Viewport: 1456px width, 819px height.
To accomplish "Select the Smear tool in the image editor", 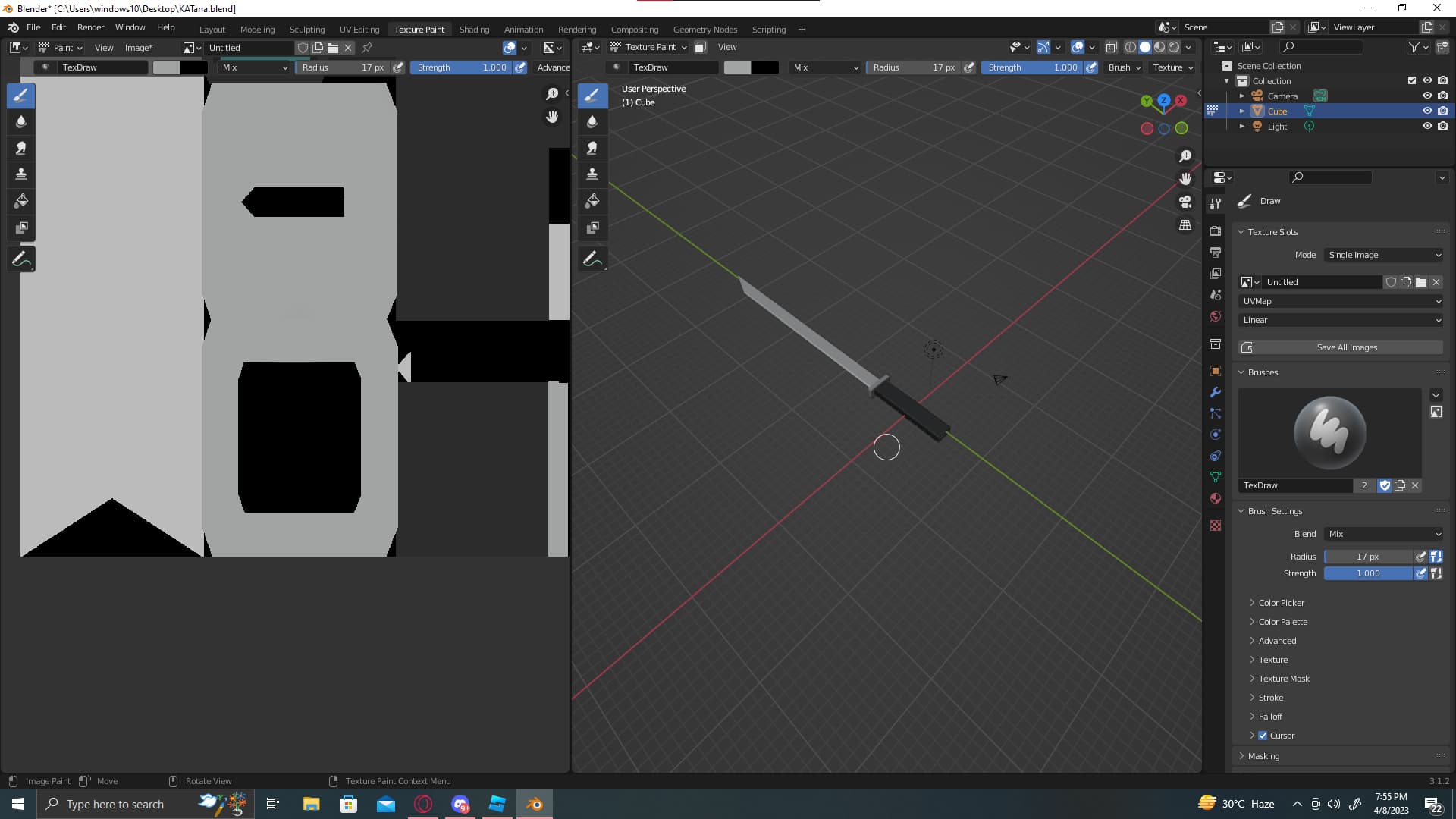I will (21, 148).
